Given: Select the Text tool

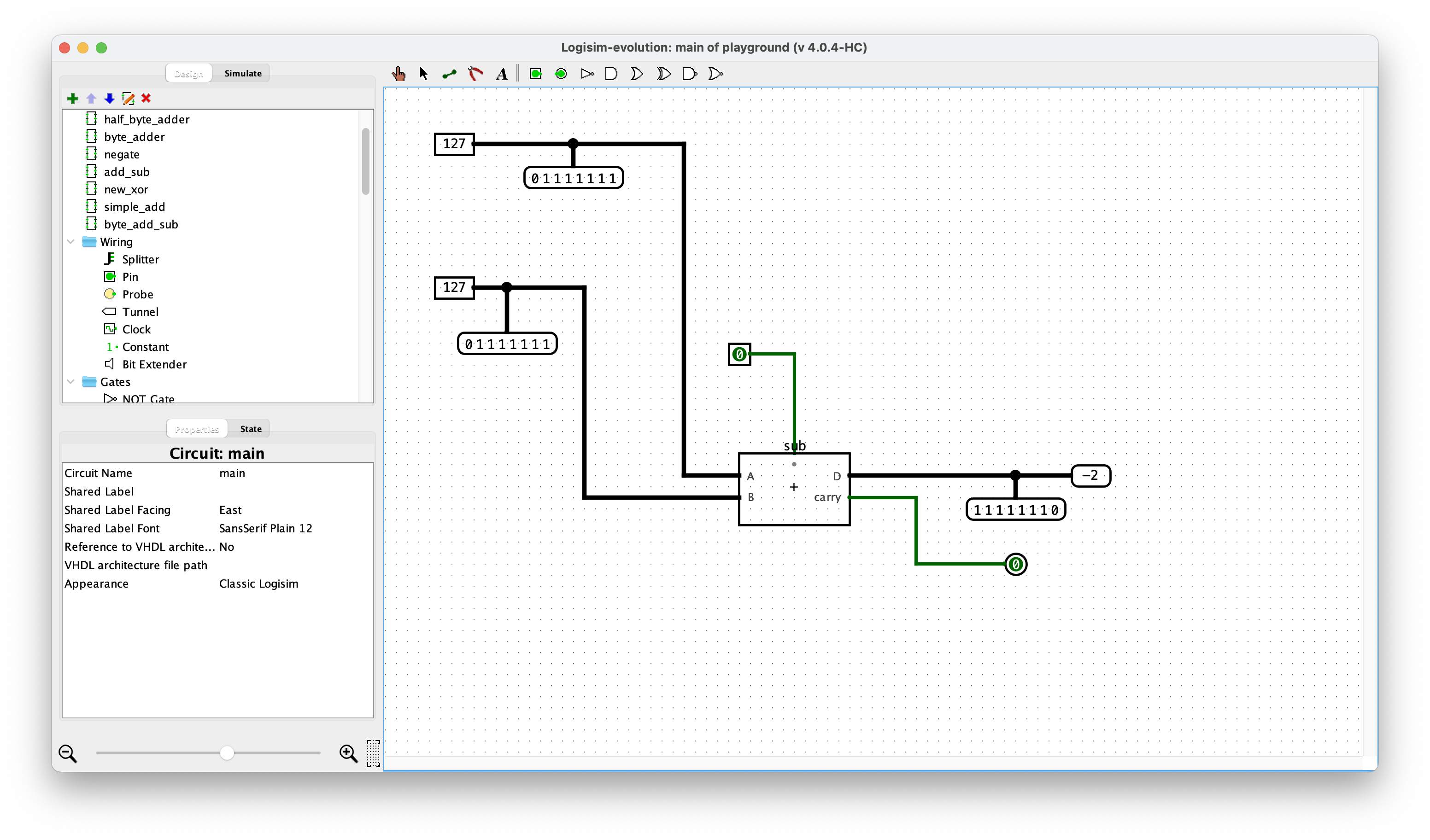Looking at the screenshot, I should click(x=501, y=74).
